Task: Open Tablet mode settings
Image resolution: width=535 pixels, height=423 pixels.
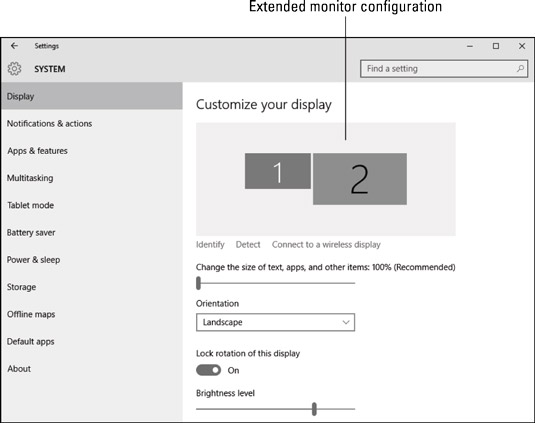Action: click(x=91, y=205)
